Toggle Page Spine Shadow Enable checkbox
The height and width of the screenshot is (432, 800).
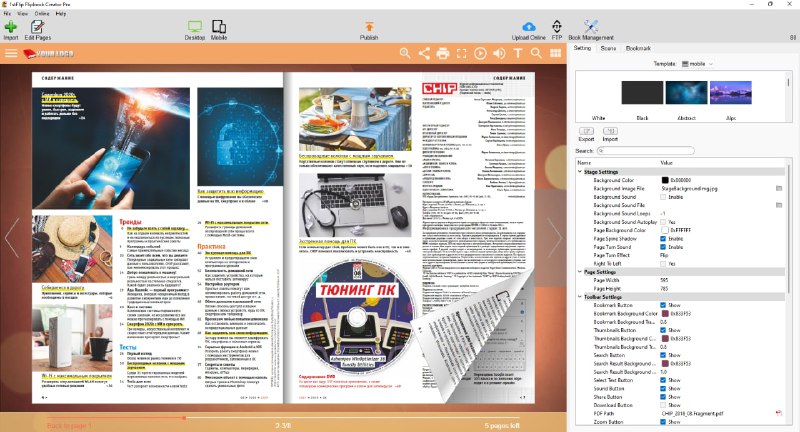click(x=663, y=239)
